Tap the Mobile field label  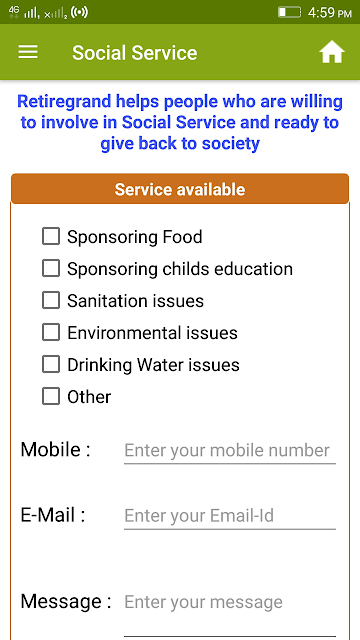tap(56, 450)
